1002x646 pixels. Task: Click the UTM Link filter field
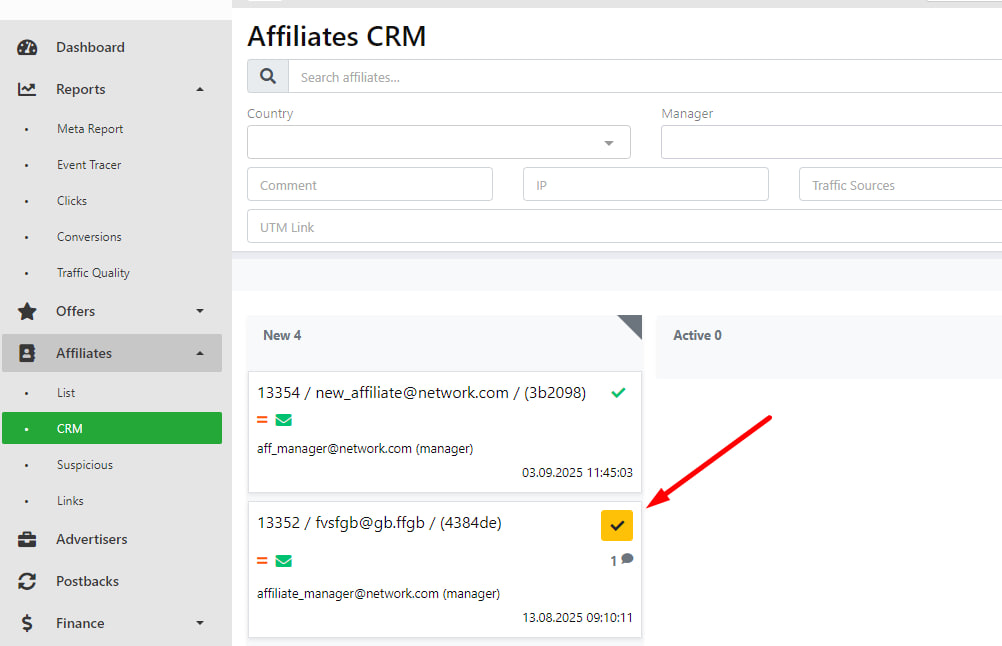[620, 227]
